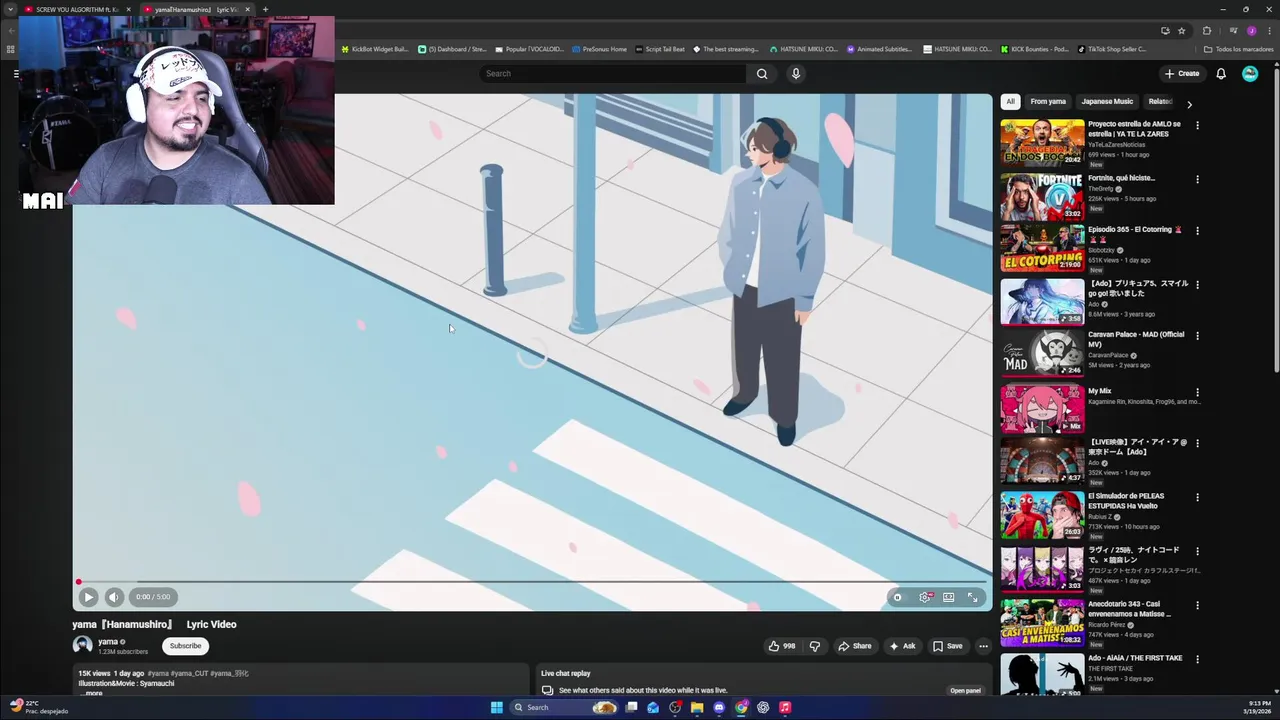Open more actions menu under the video
Image resolution: width=1280 pixels, height=720 pixels.
(983, 646)
